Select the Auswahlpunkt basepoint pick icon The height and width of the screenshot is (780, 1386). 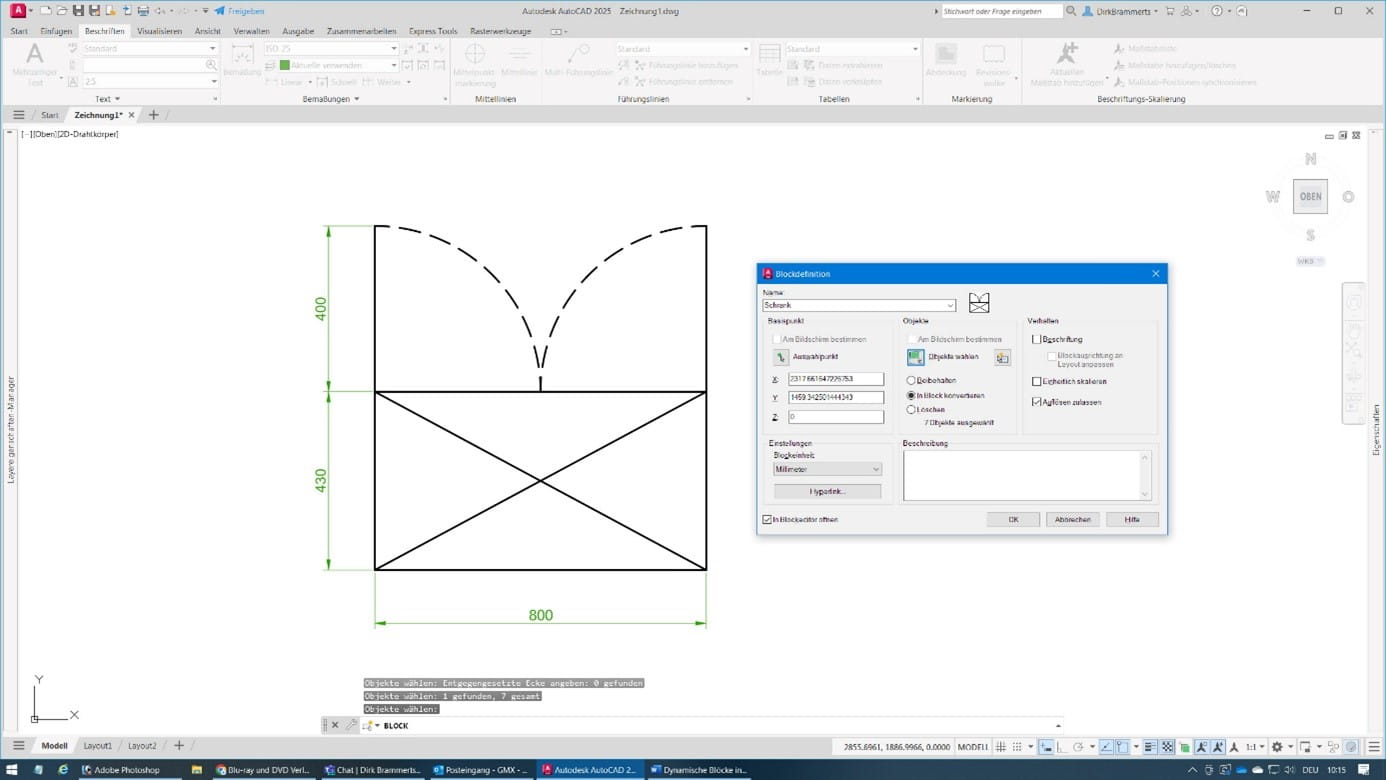pyautogui.click(x=781, y=356)
